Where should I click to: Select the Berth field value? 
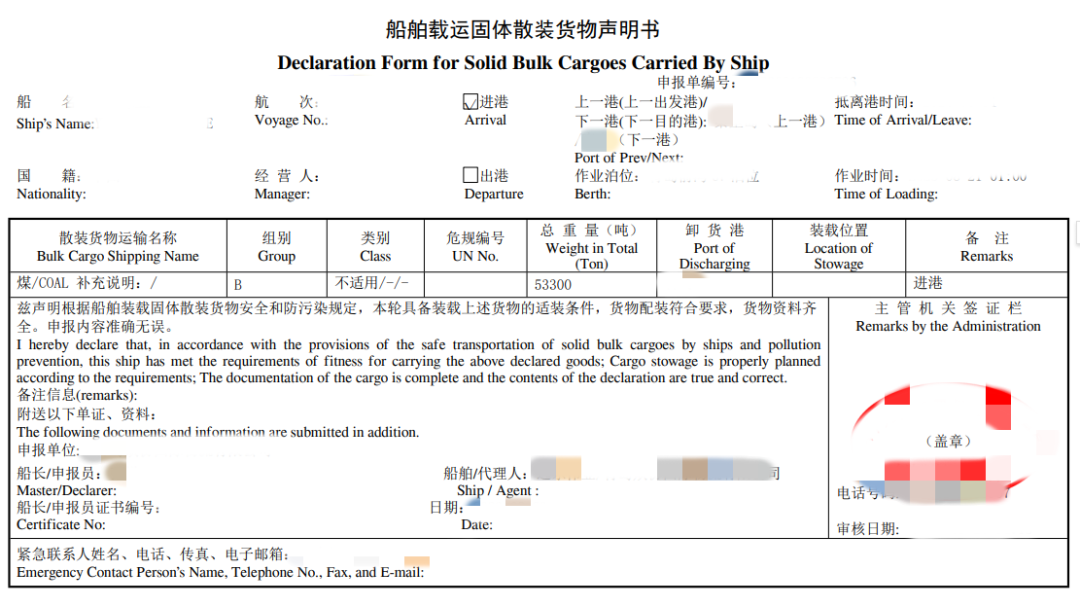tap(700, 177)
